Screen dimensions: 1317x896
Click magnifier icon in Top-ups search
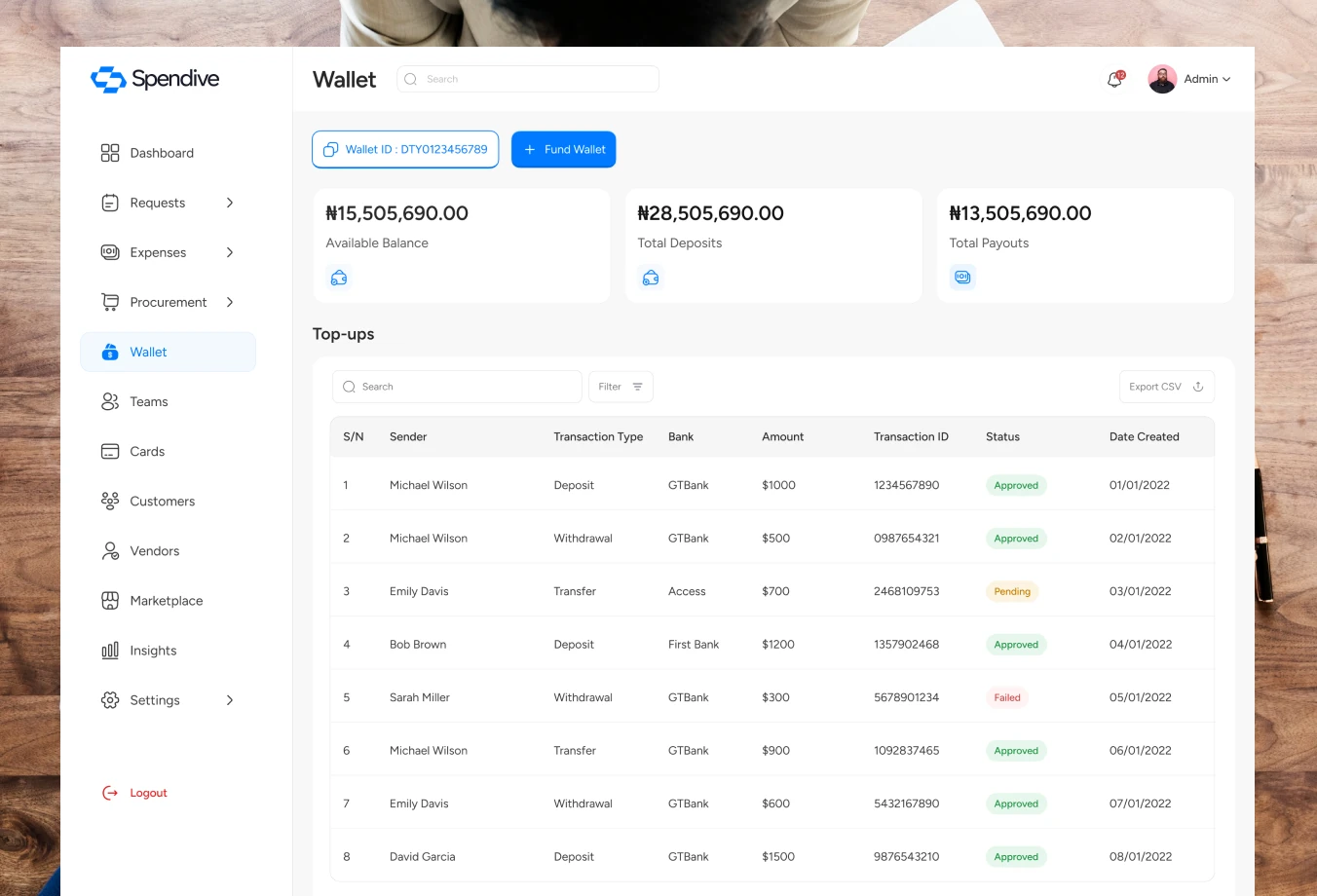(349, 387)
